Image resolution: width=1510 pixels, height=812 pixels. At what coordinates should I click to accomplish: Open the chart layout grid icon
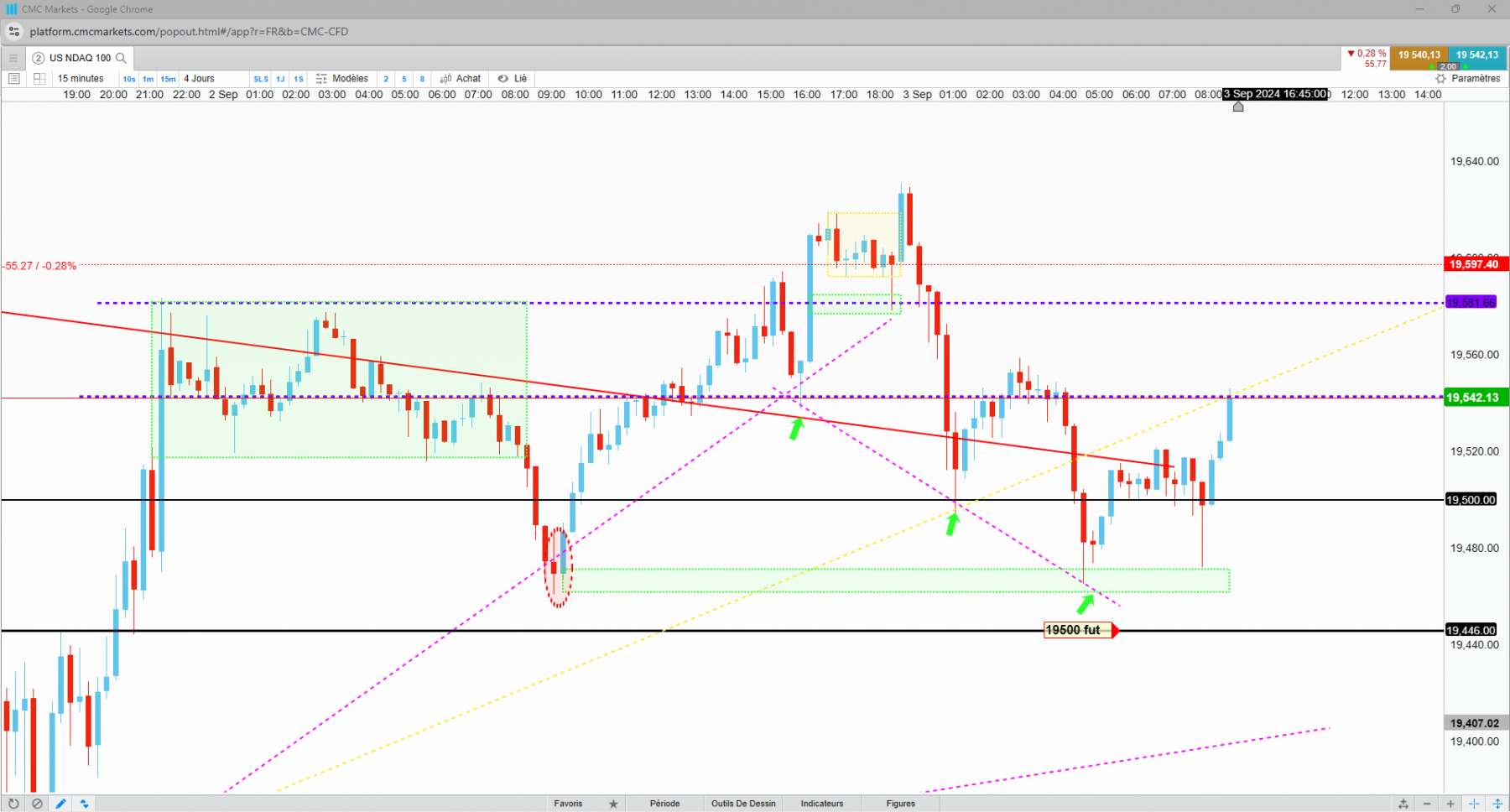[x=39, y=79]
